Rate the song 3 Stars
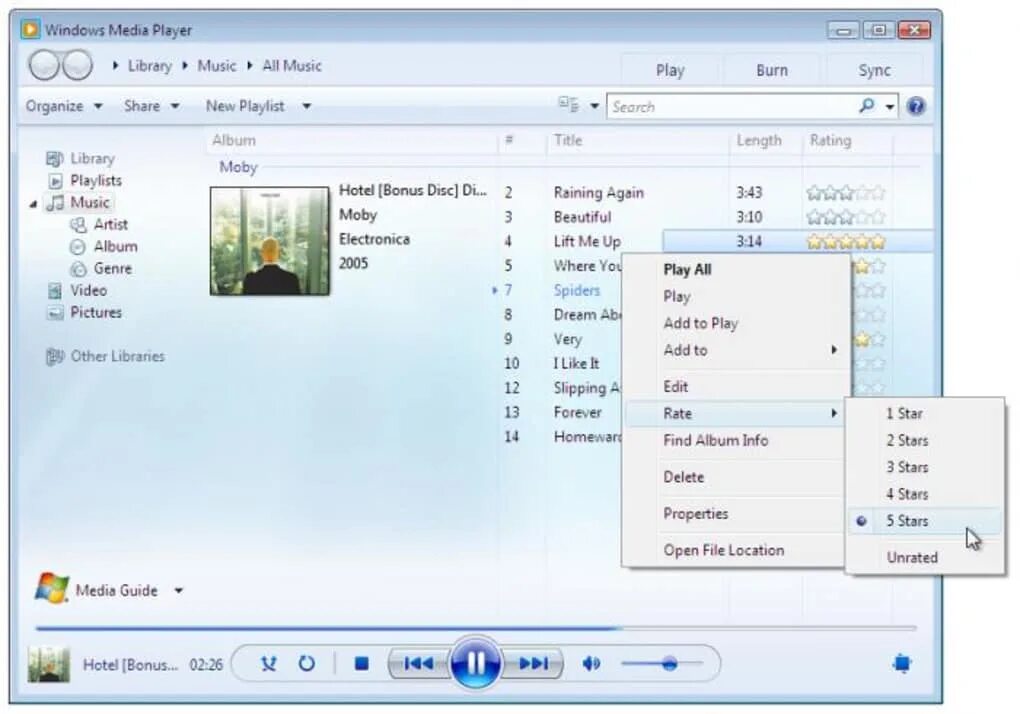This screenshot has width=1020, height=714. pos(924,467)
